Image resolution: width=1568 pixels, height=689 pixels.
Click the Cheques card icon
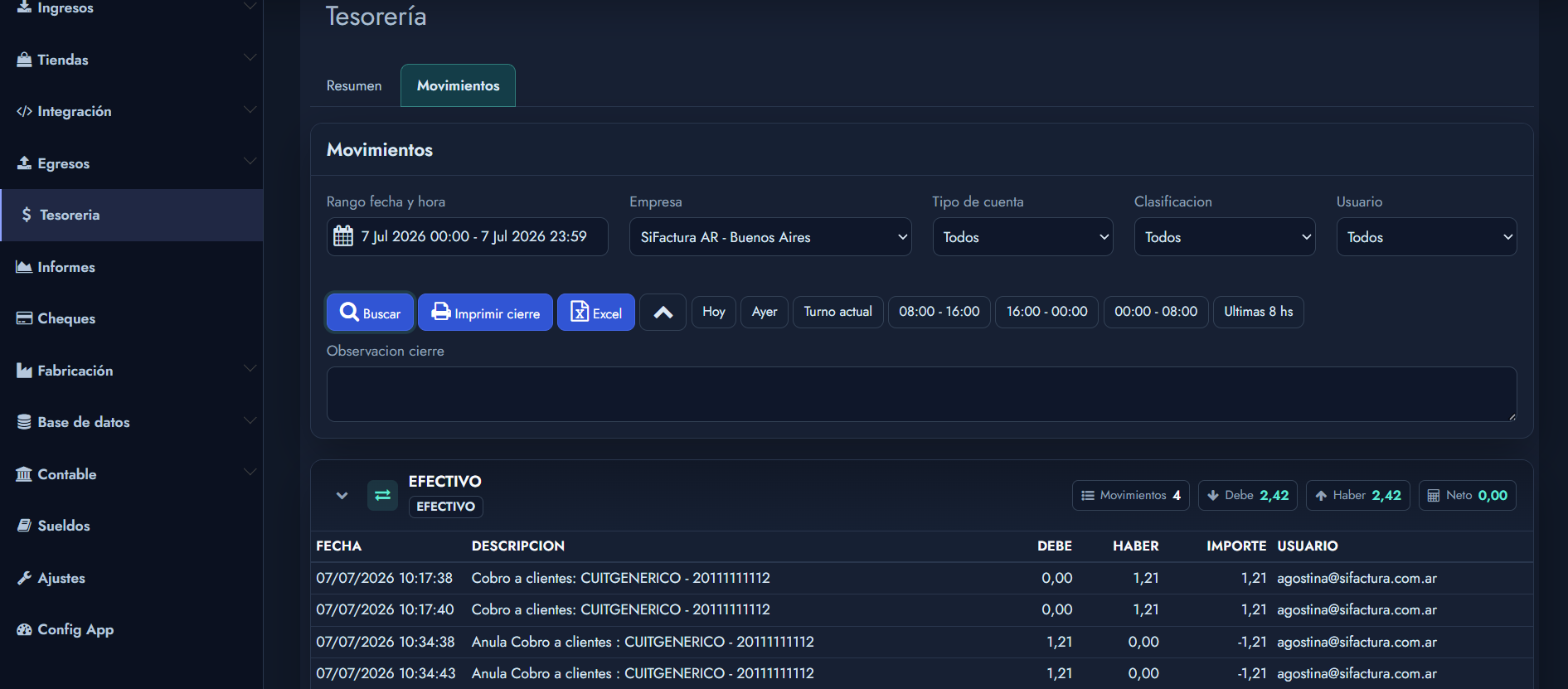pos(24,318)
